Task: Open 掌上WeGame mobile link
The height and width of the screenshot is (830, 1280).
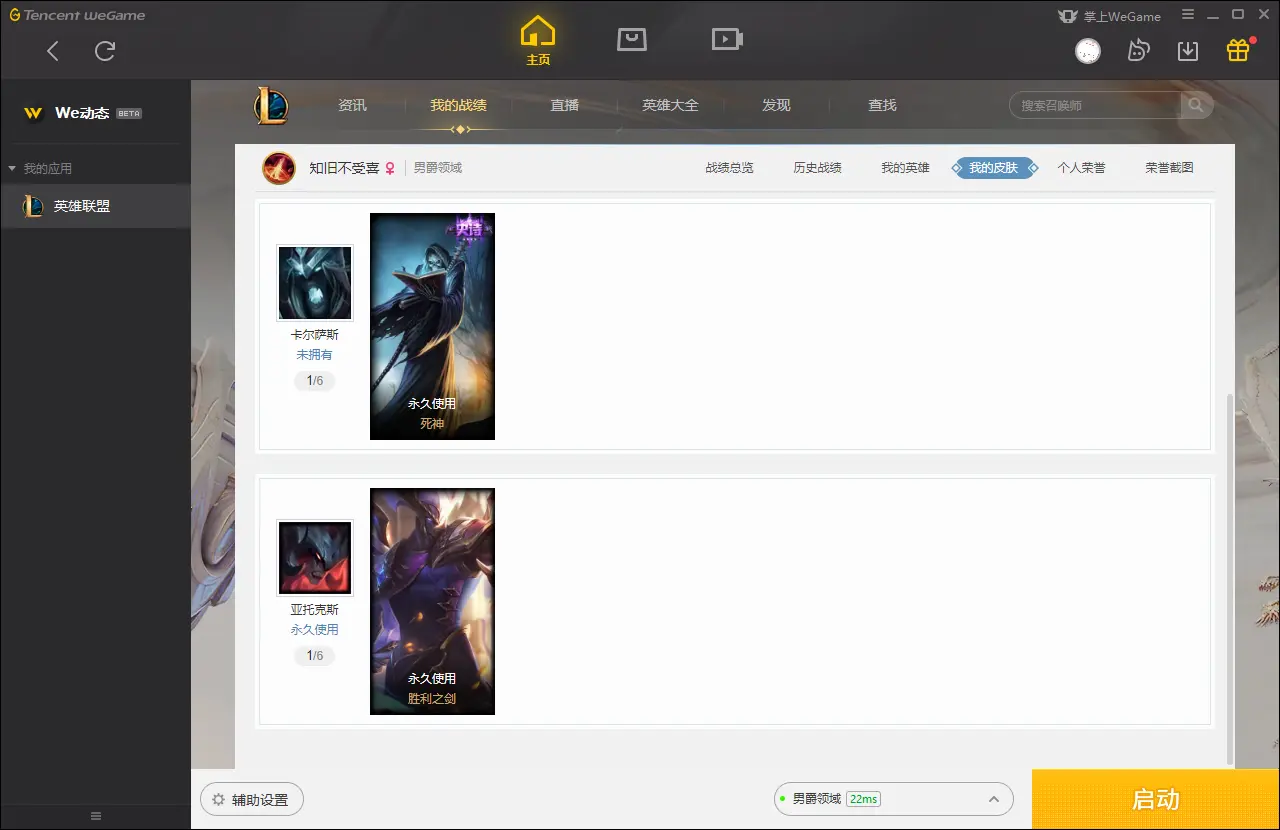Action: point(1109,16)
